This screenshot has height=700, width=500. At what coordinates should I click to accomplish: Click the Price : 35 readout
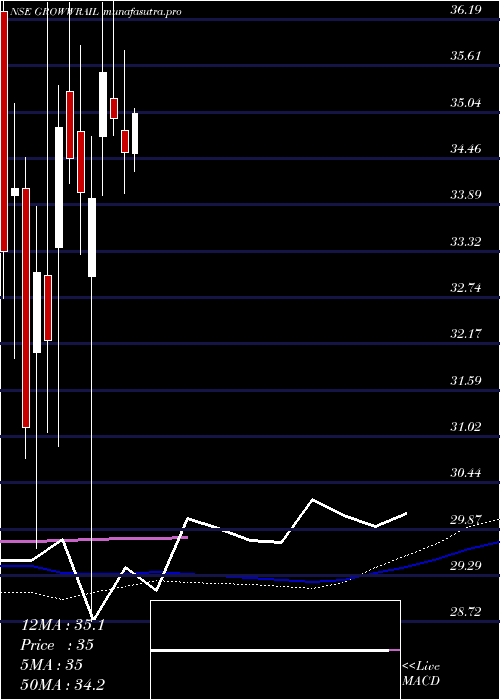pyautogui.click(x=57, y=645)
